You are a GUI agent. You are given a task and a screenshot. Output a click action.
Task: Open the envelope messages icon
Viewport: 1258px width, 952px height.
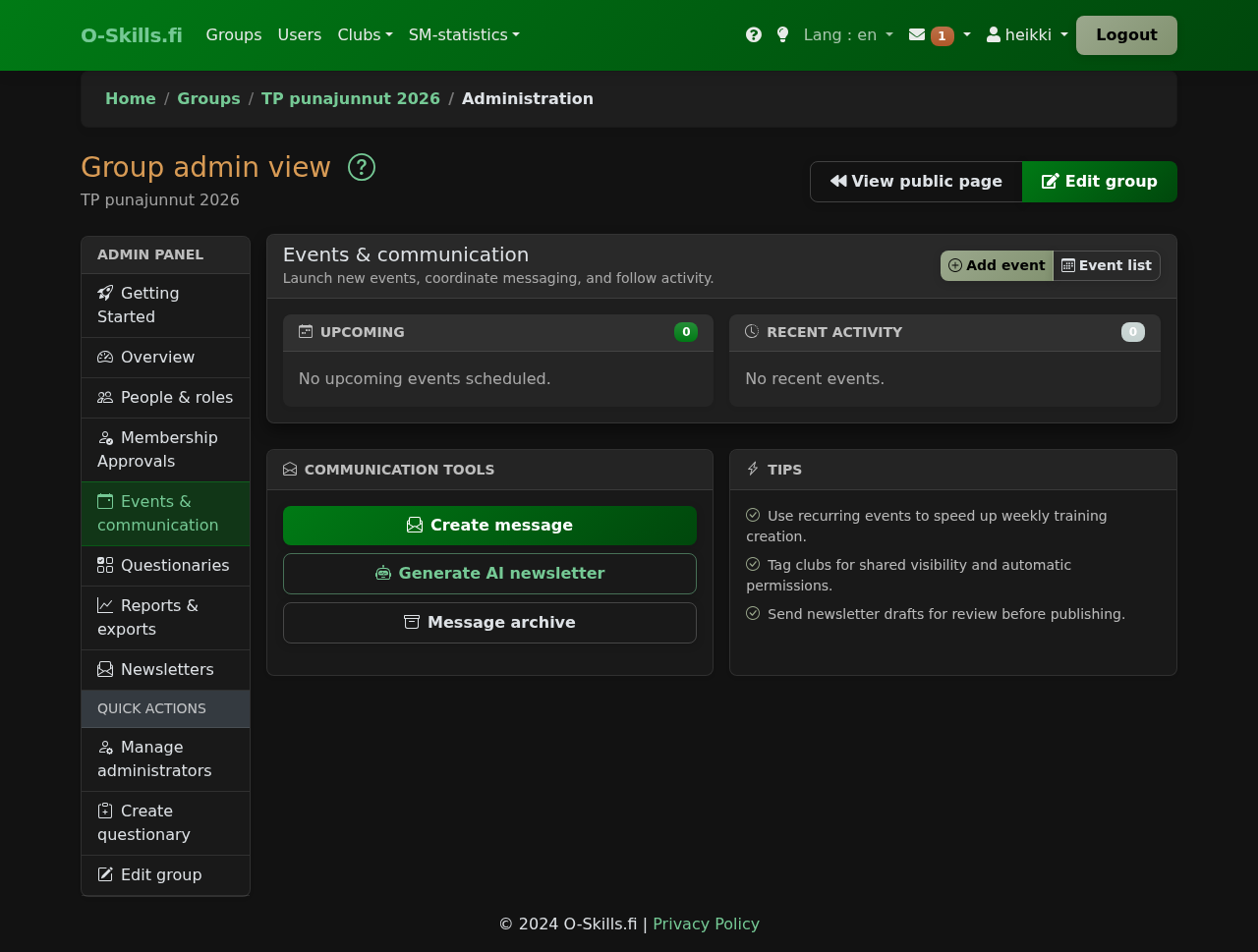click(x=917, y=35)
